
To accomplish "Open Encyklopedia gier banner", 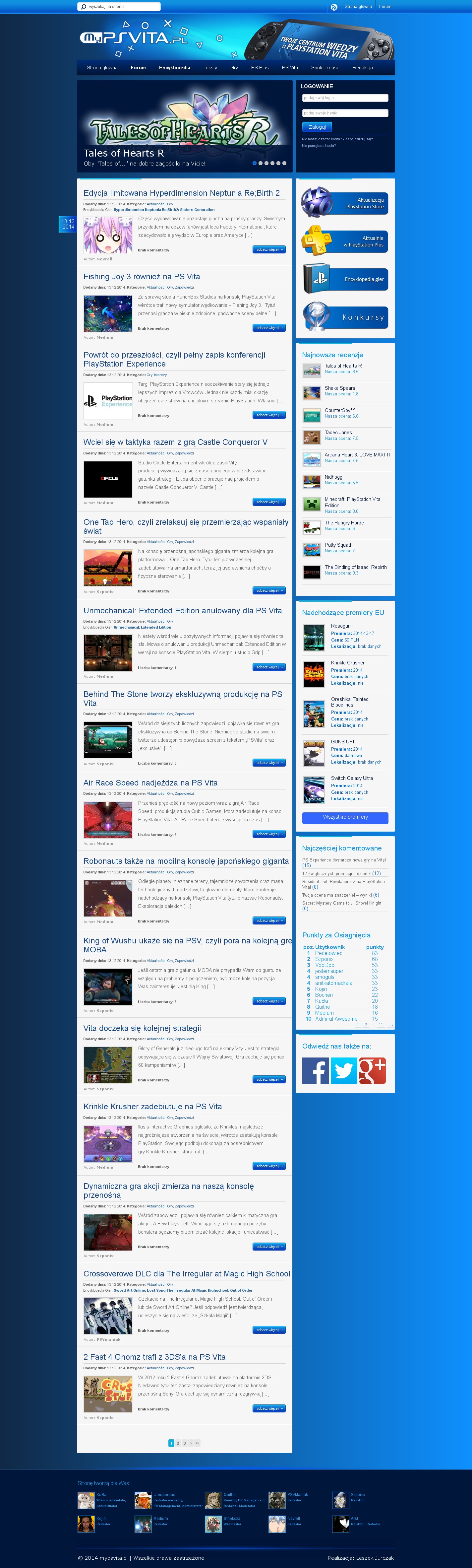I will 345,279.
